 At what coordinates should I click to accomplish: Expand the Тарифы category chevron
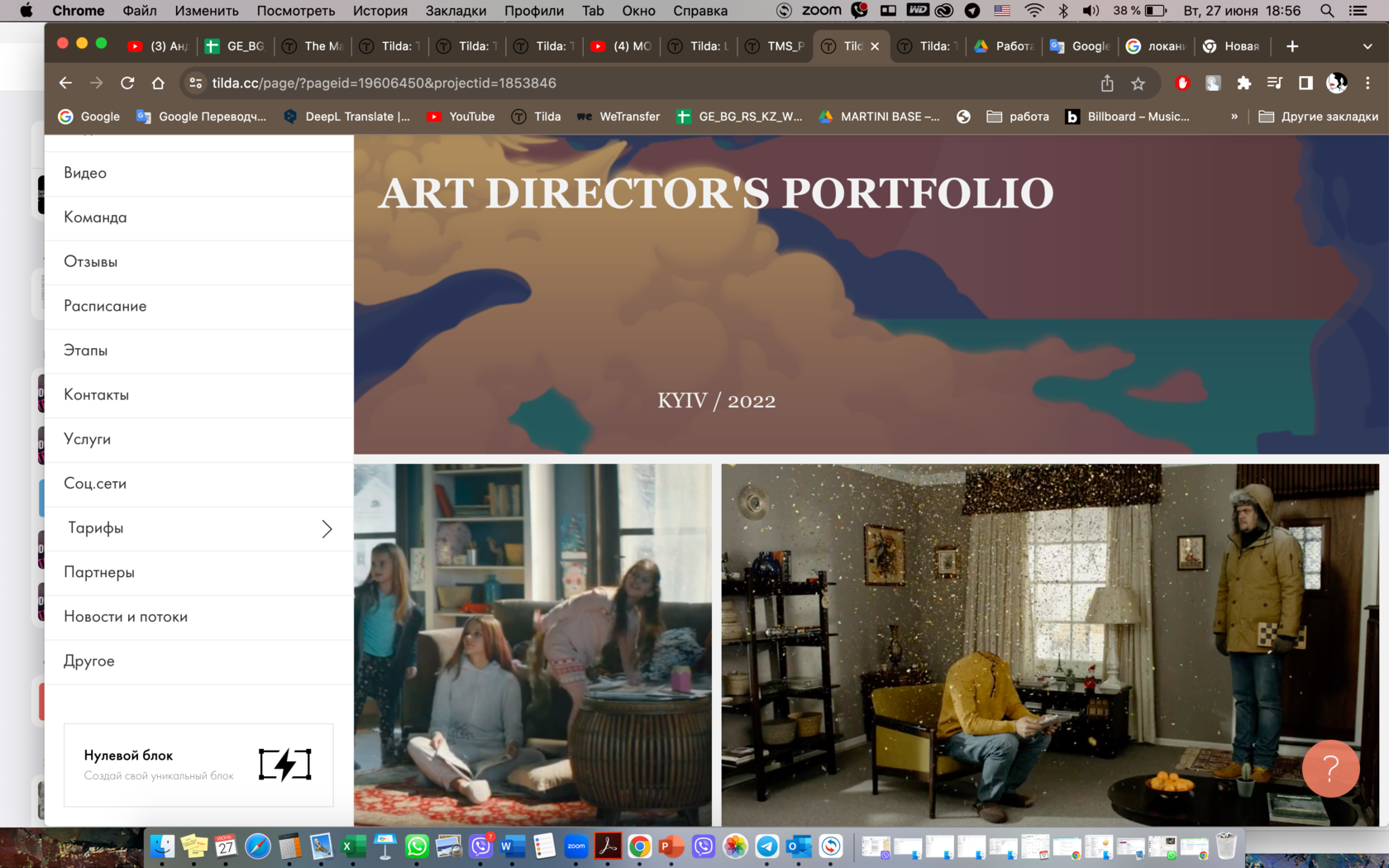(327, 528)
